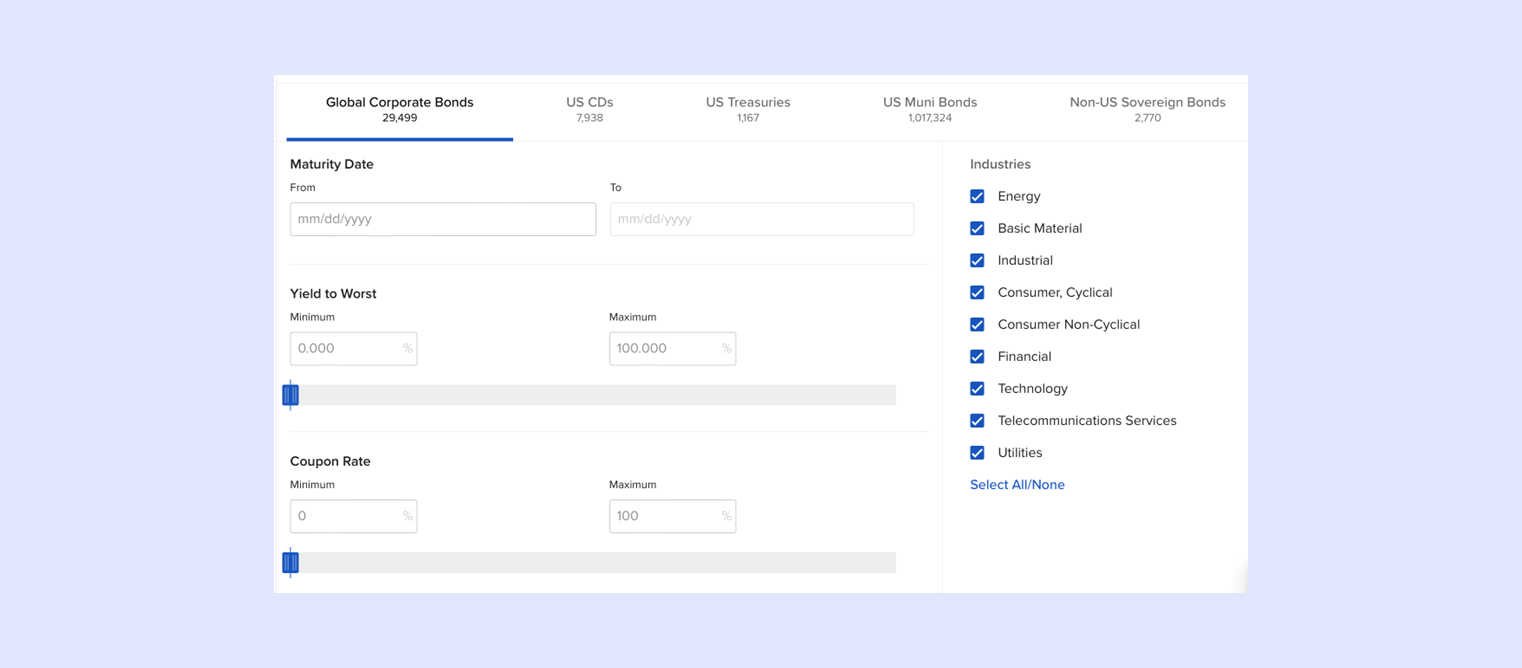1522x668 pixels.
Task: Click the Yield to Worst slider handle
Action: coord(291,395)
